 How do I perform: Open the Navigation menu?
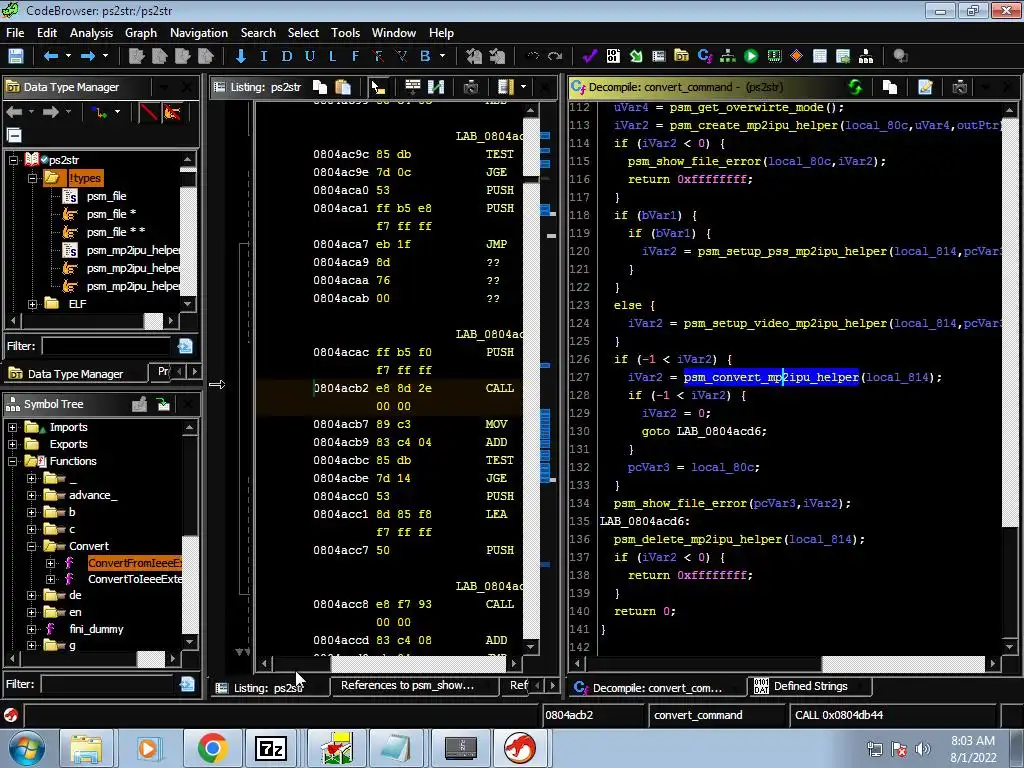click(199, 33)
